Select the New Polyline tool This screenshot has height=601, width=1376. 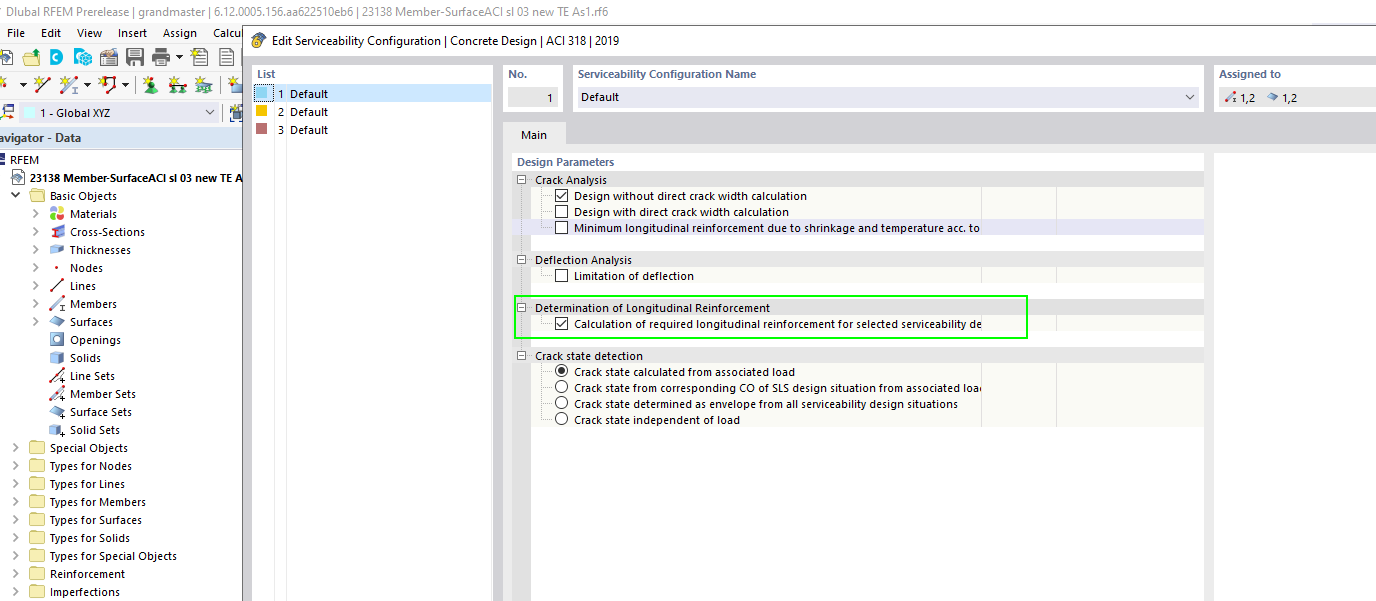pos(107,84)
